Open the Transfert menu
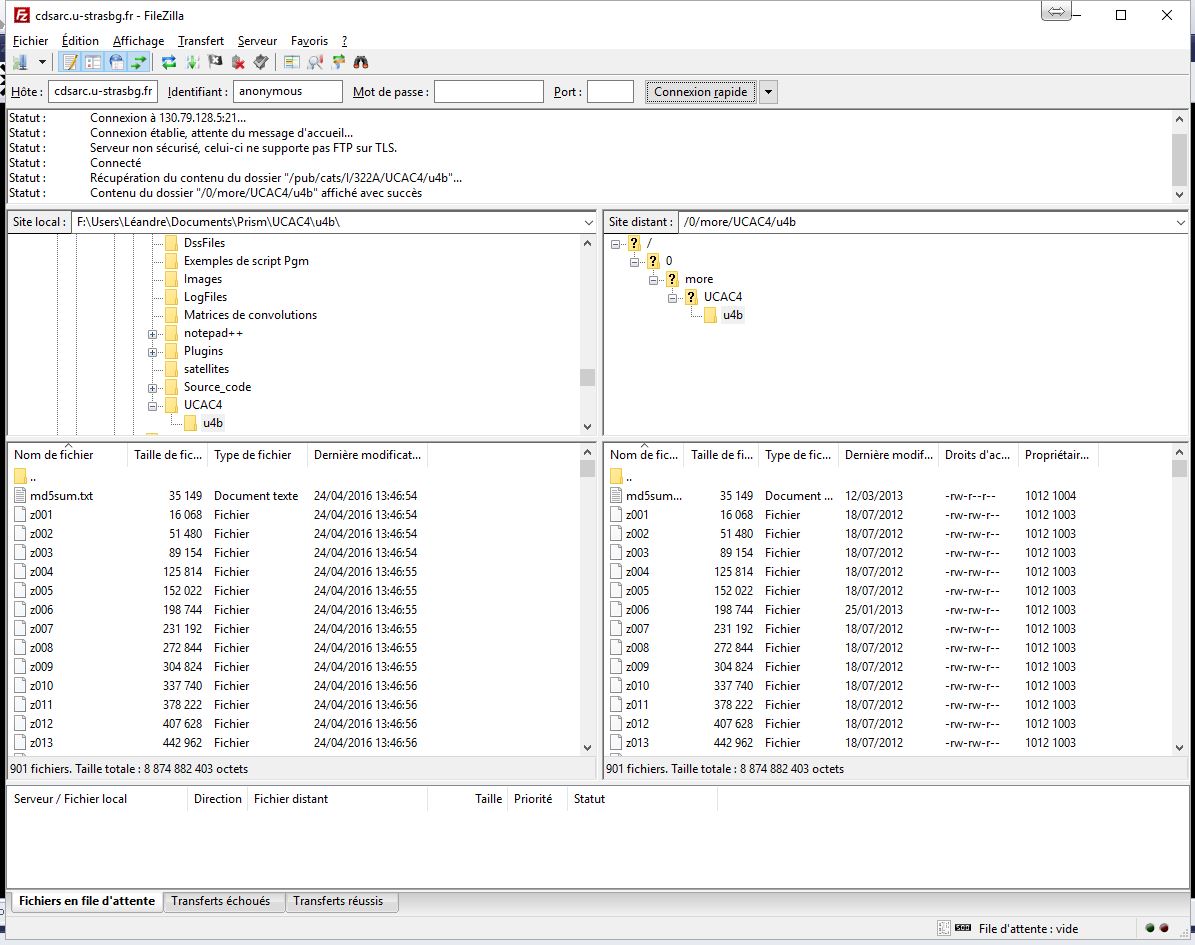Screen dimensions: 1195x945 coord(201,41)
